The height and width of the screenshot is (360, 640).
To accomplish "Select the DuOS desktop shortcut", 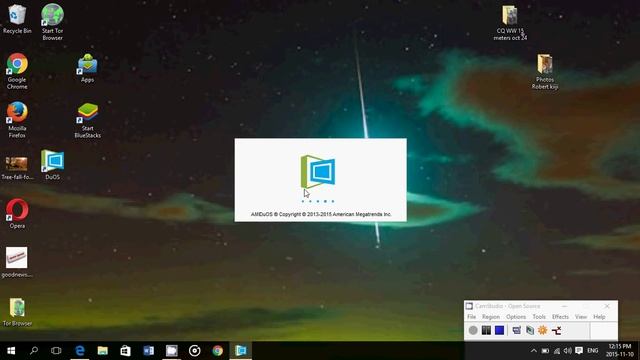I will 52,165.
